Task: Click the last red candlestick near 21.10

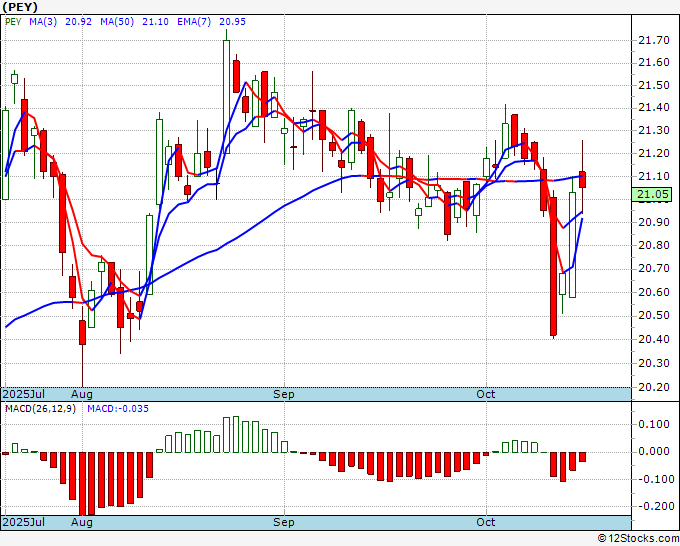Action: tap(582, 180)
